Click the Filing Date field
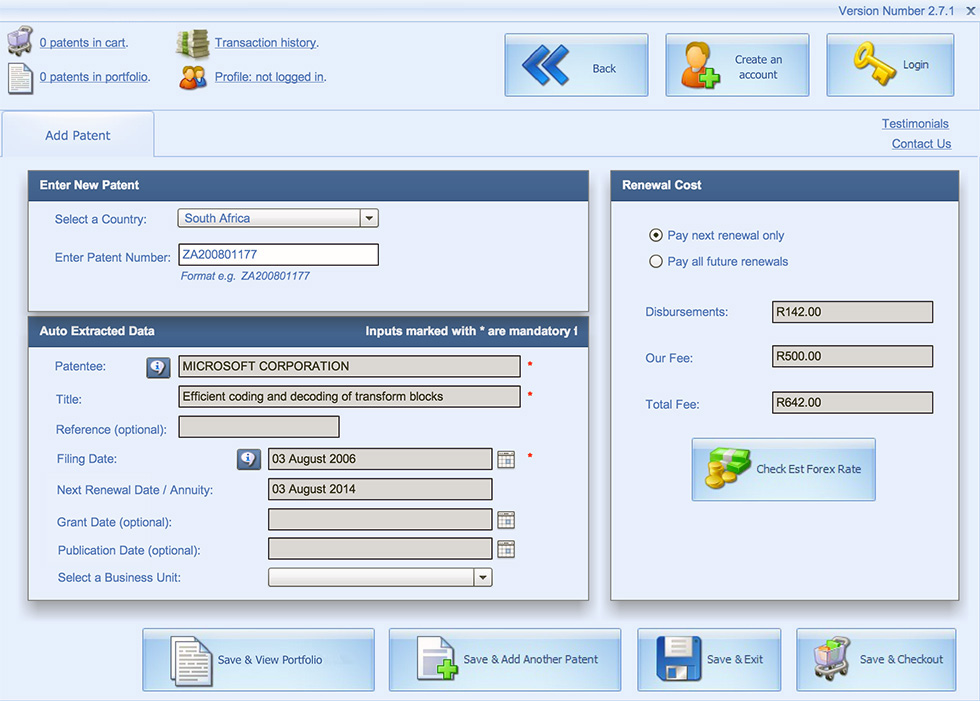This screenshot has width=980, height=701. [380, 459]
